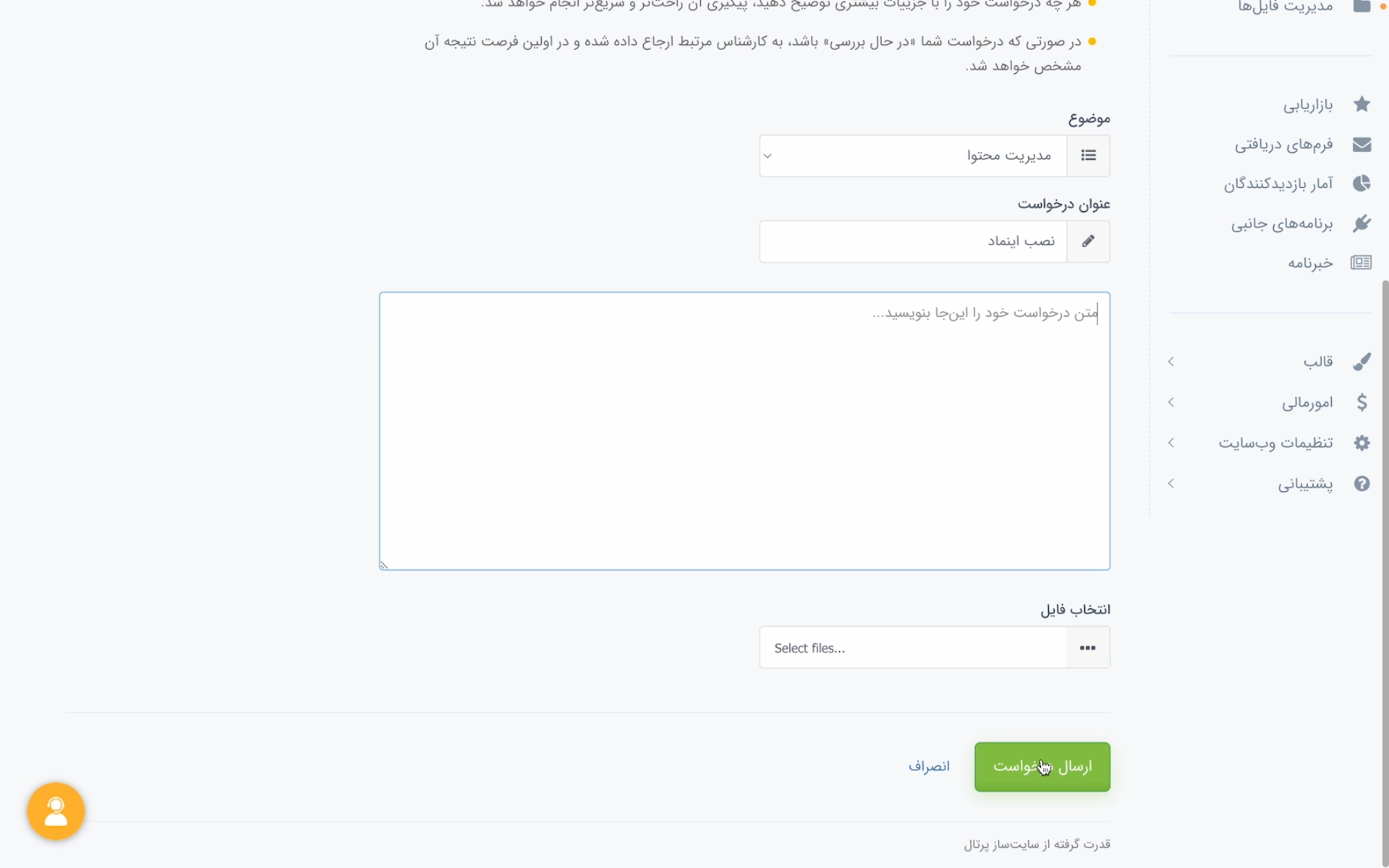Viewport: 1389px width, 868px height.
Task: Click the انصراف cancel link
Action: (929, 766)
